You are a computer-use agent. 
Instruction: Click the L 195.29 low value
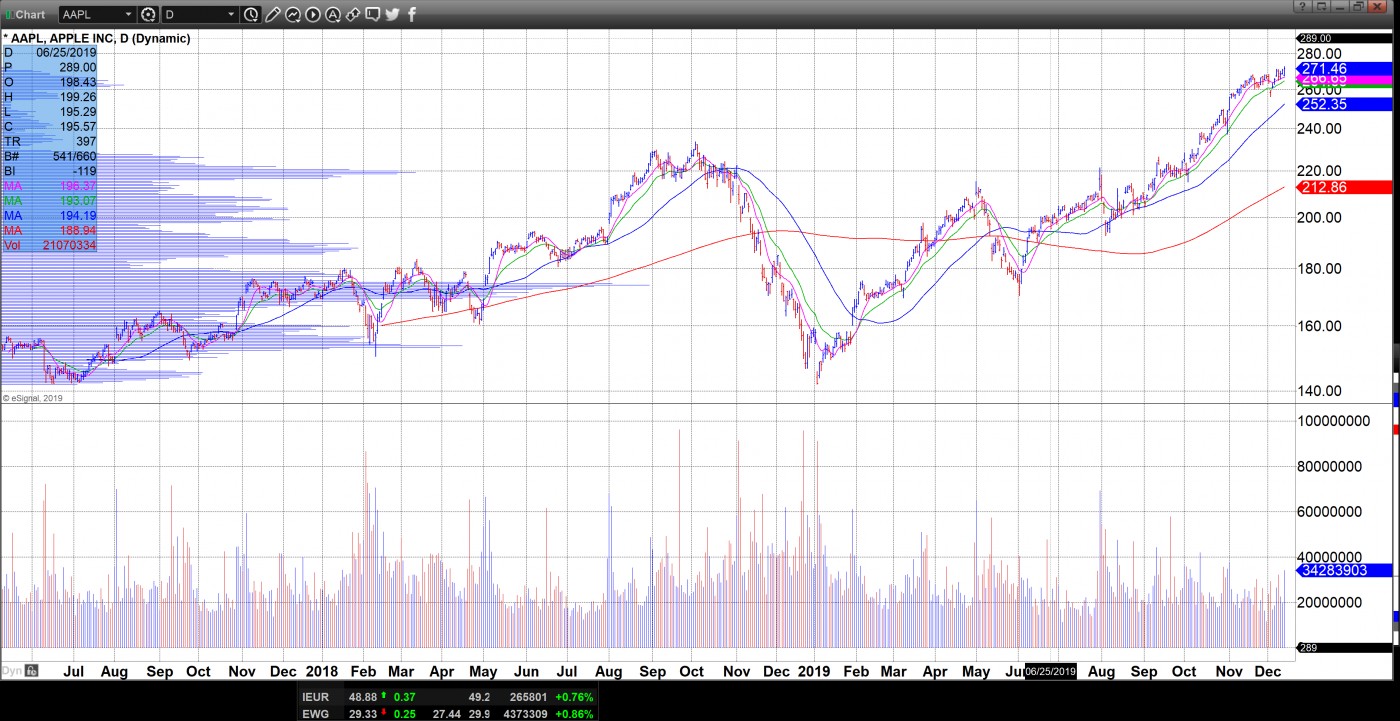pyautogui.click(x=77, y=112)
